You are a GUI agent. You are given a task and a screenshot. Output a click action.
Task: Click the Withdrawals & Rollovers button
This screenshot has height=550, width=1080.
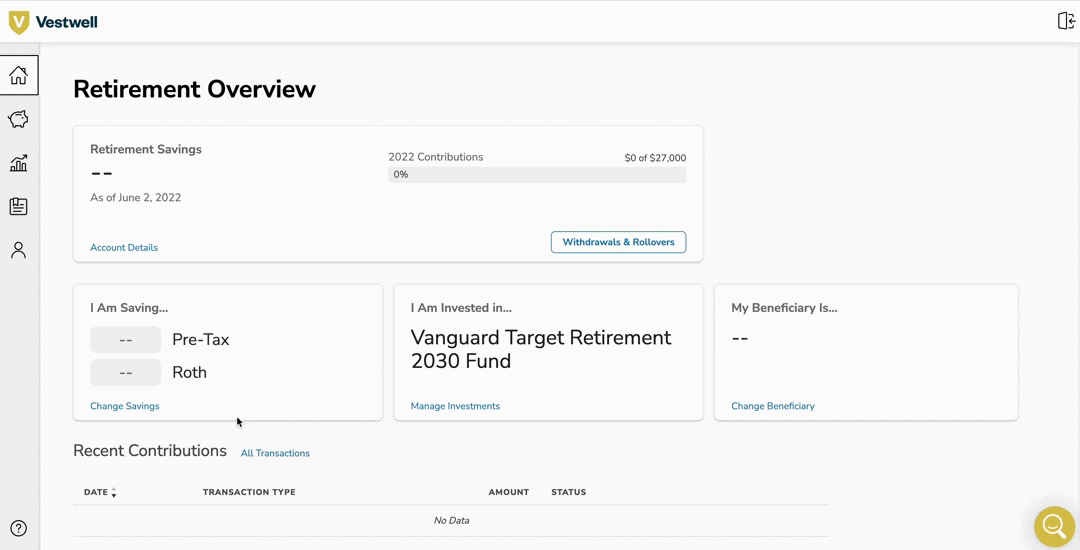618,242
